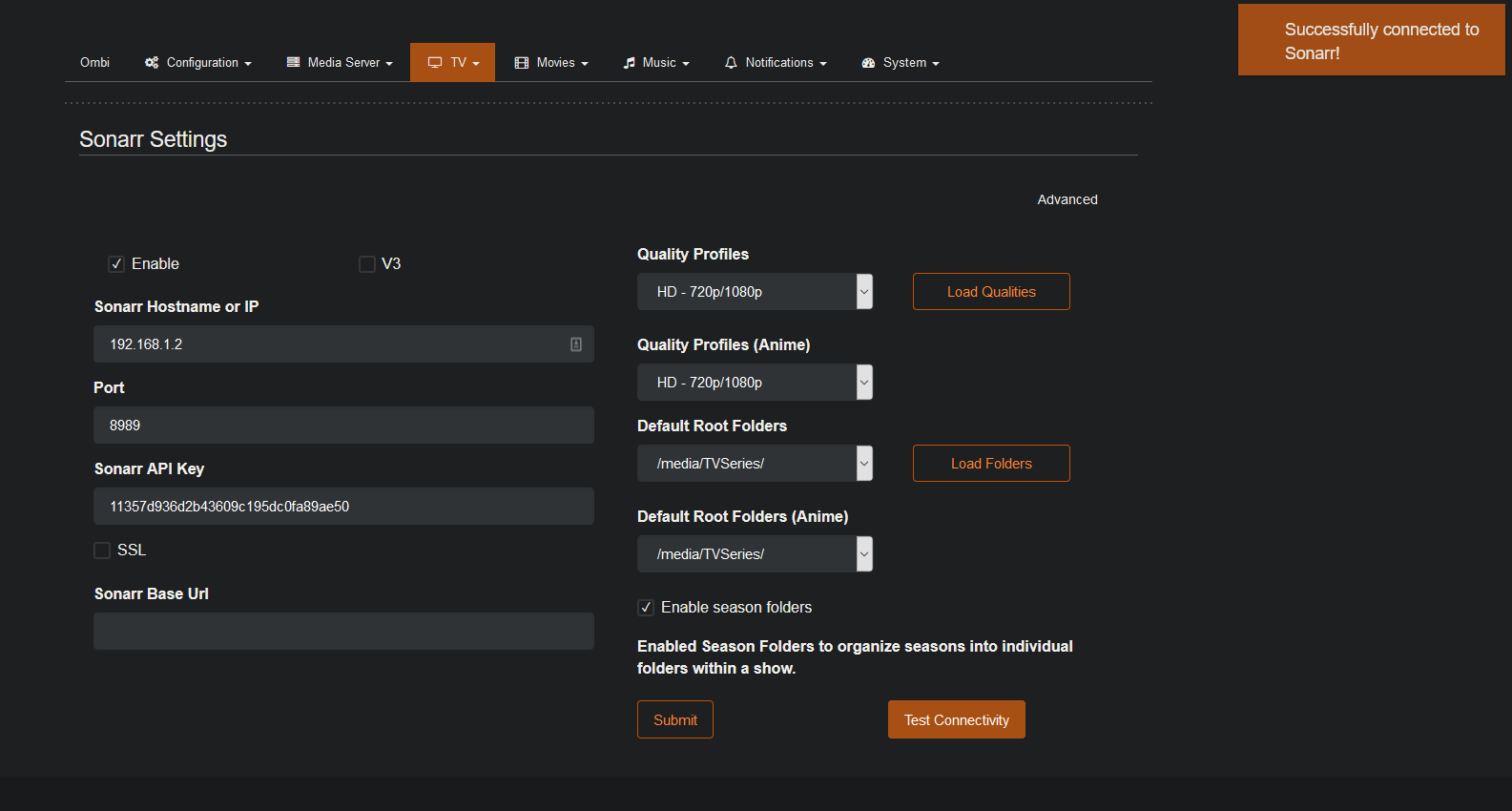The width and height of the screenshot is (1512, 811).
Task: Click the autofill icon in hostname field
Action: pyautogui.click(x=576, y=344)
